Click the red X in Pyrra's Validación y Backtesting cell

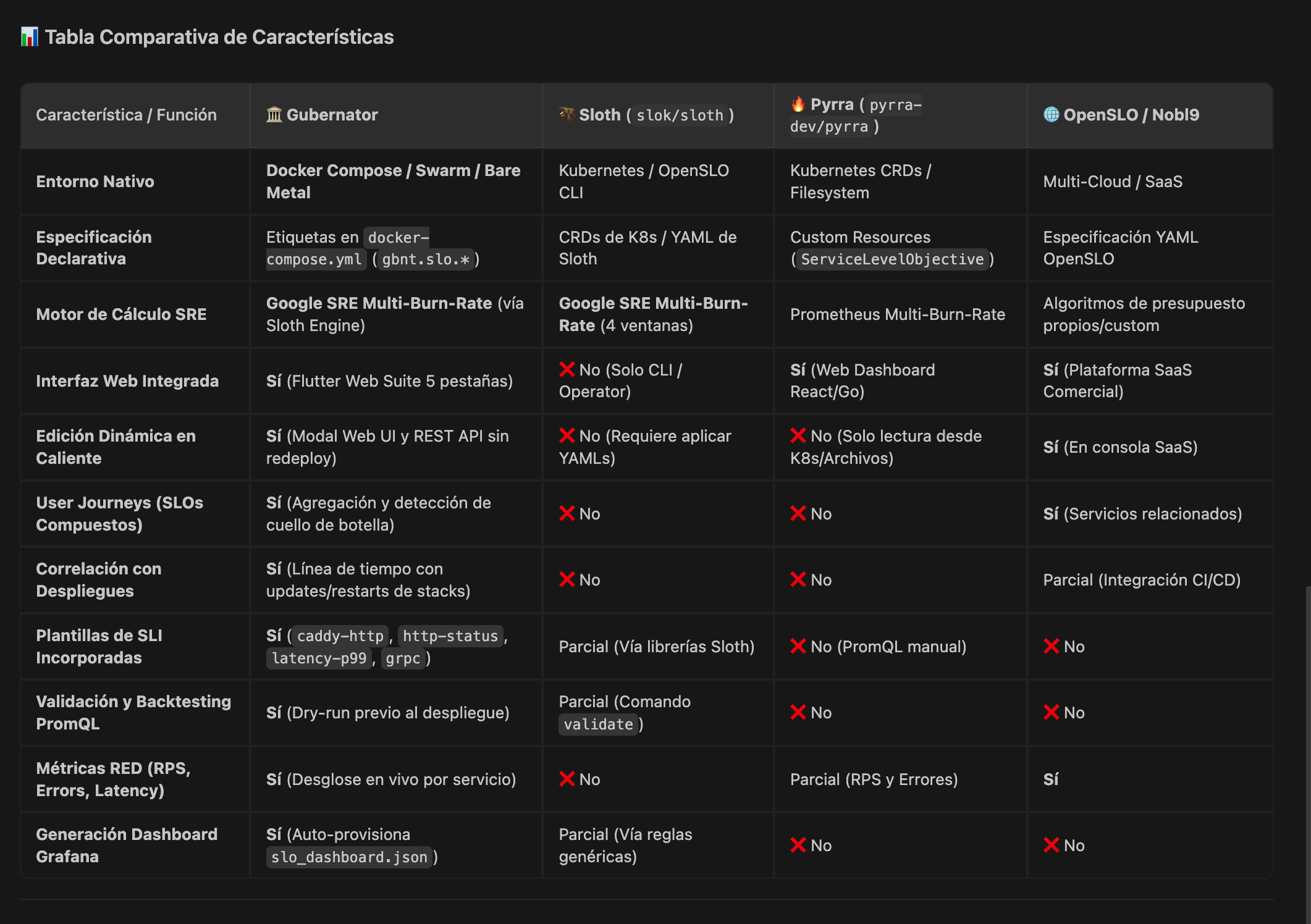798,712
